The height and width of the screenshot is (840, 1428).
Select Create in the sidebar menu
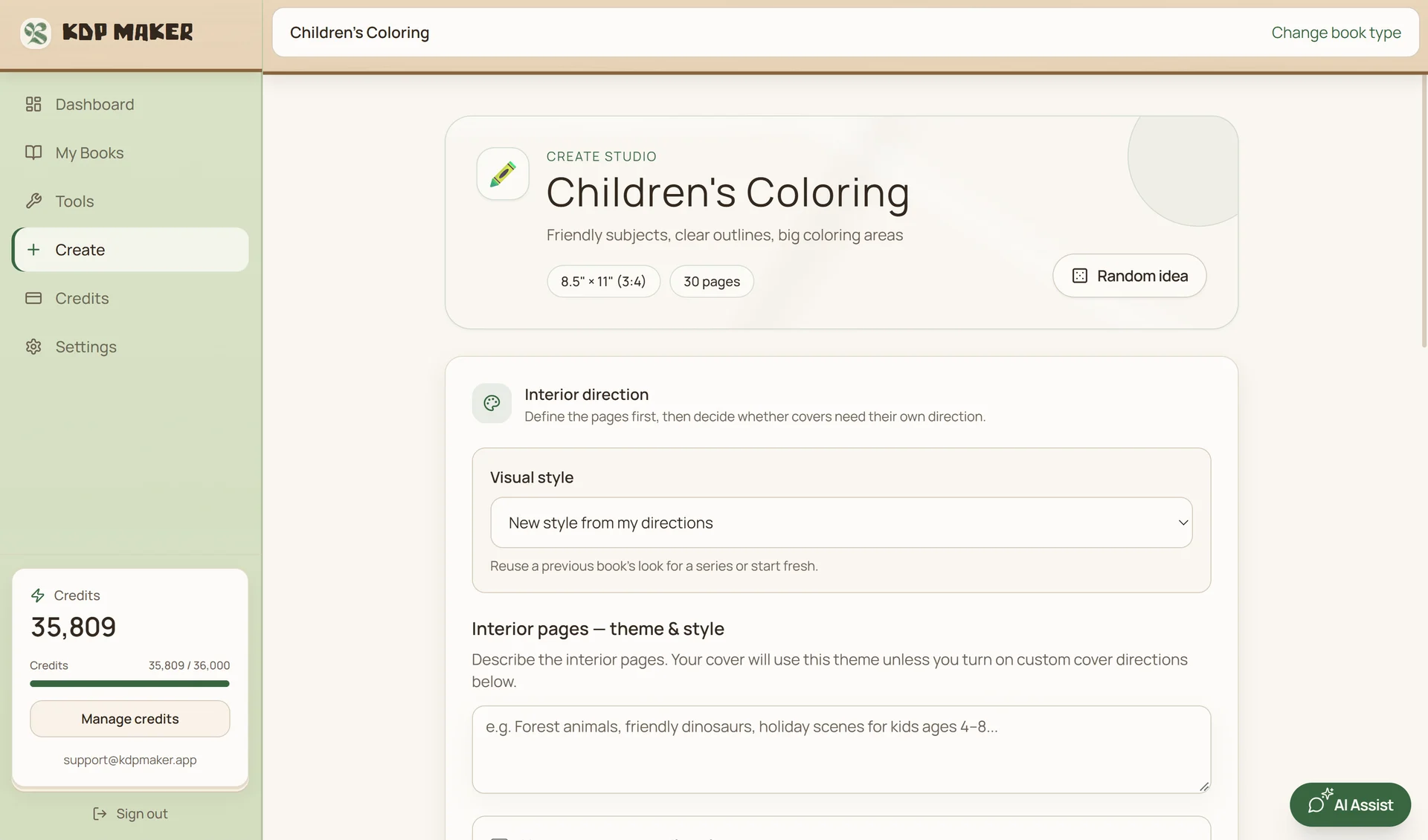coord(130,250)
